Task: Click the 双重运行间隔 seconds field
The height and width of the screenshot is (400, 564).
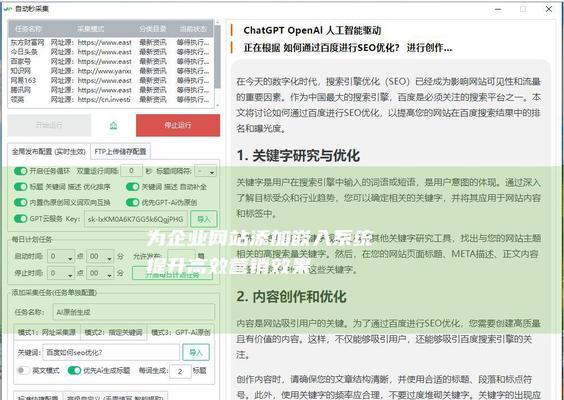Action: coord(131,171)
